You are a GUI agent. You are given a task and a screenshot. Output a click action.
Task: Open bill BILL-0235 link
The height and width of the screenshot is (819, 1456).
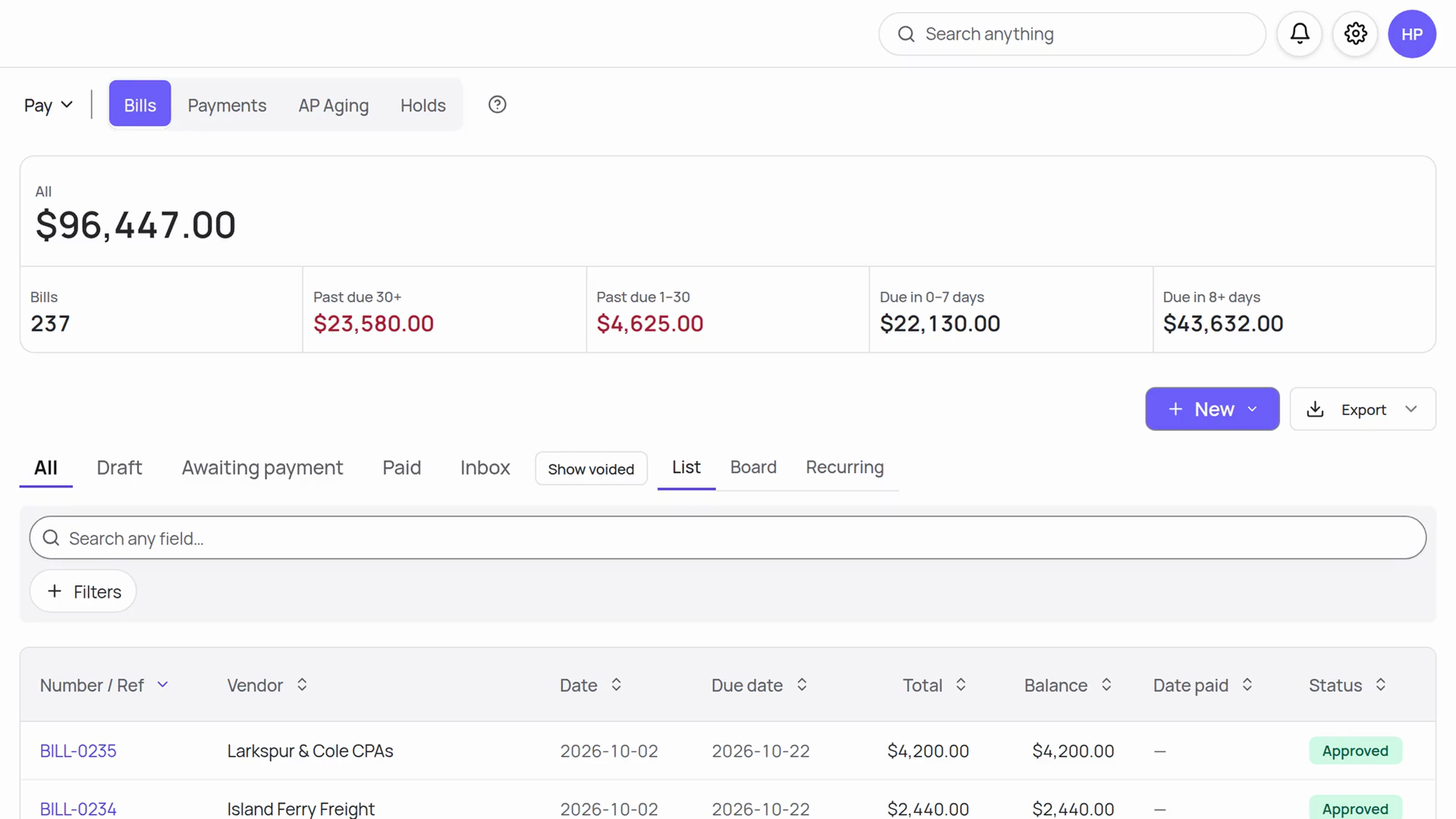[x=78, y=751]
